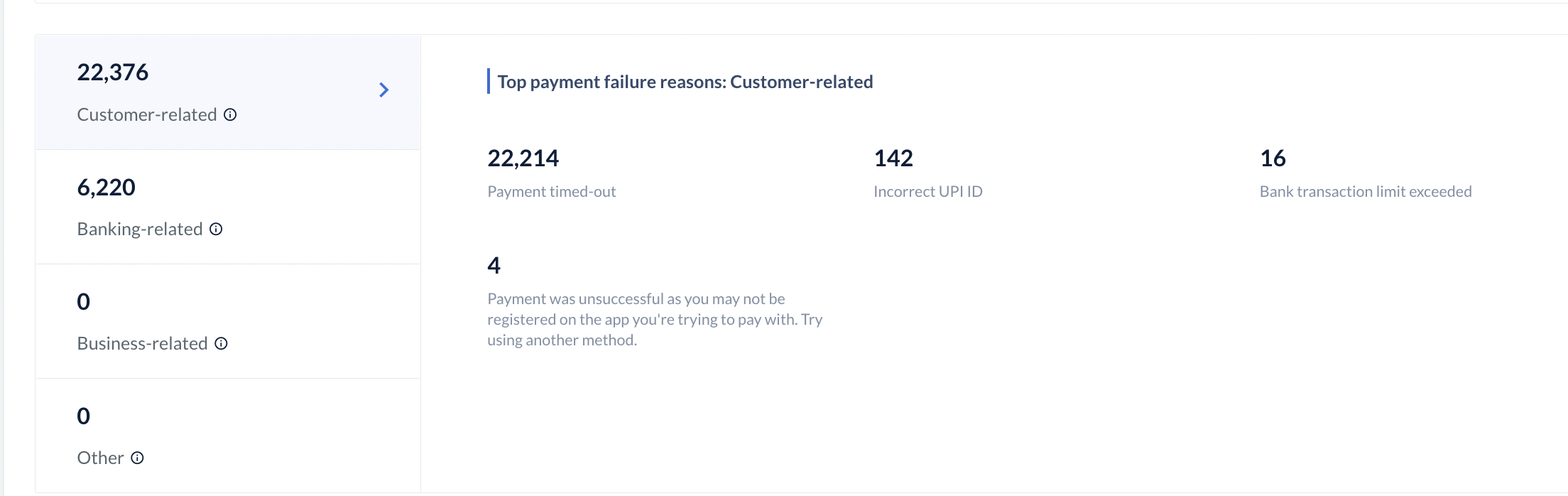
Task: Click info icon next to Other
Action: pyautogui.click(x=137, y=458)
